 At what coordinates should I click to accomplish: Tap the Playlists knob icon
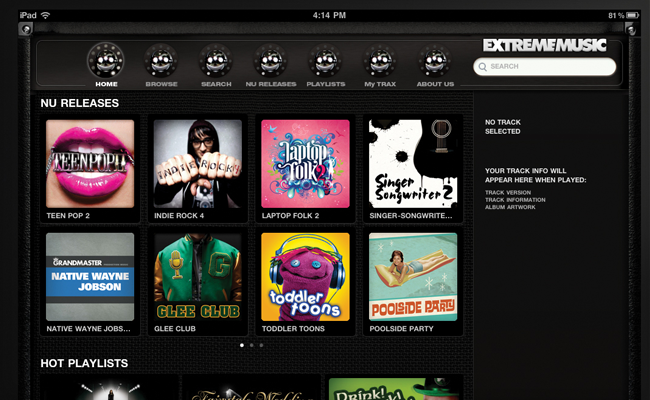pos(325,61)
